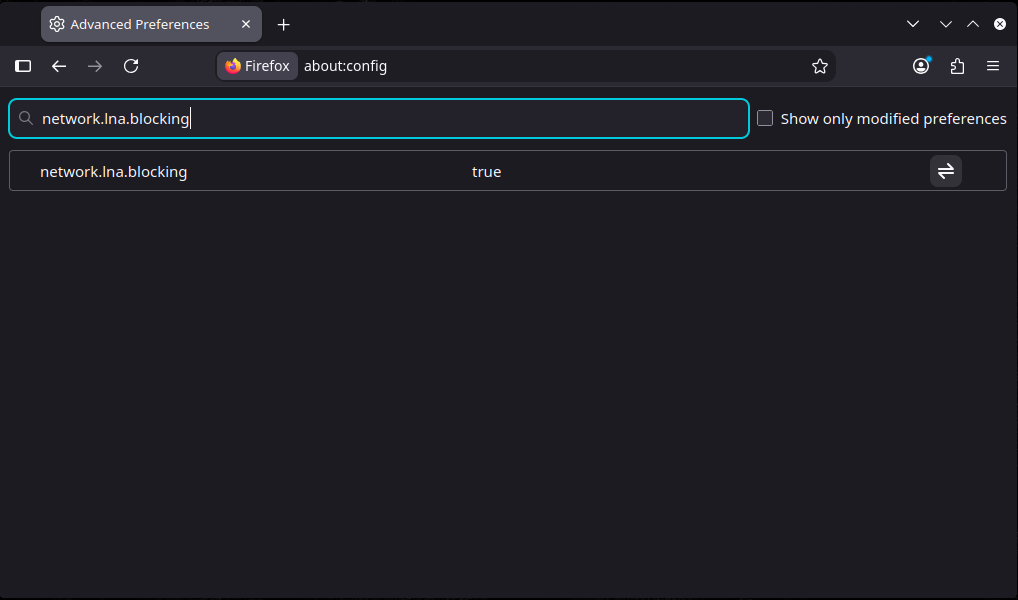Close the Firefox window
1018x600 pixels.
[x=1000, y=24]
